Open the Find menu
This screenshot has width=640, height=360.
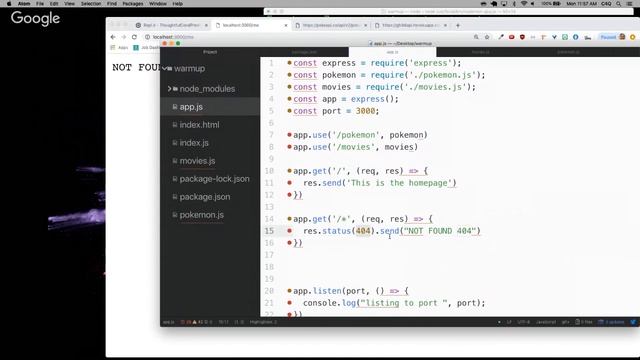pyautogui.click(x=112, y=4)
